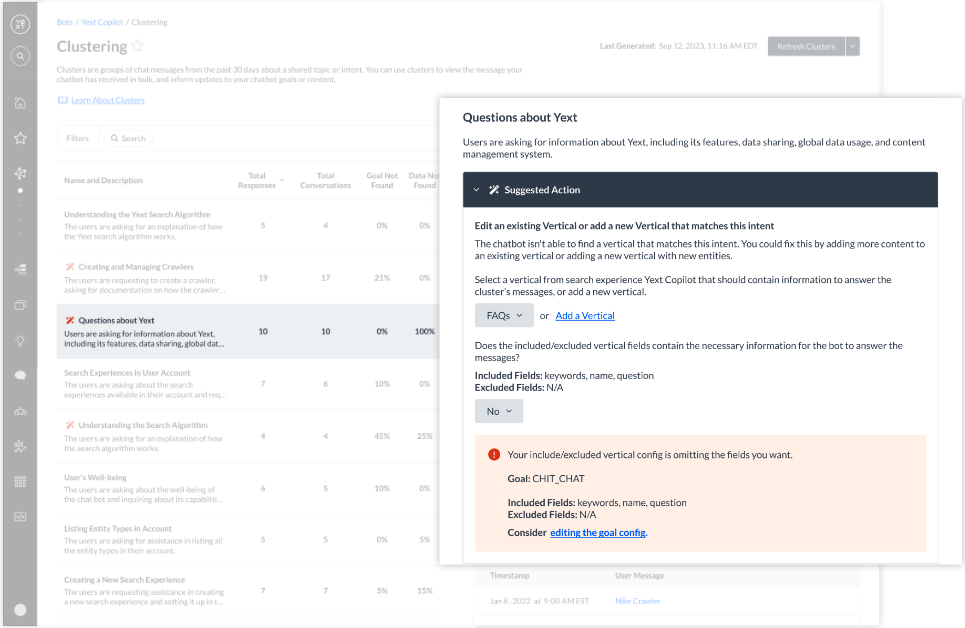Select the Questions about Yext cluster row

[x=247, y=331]
